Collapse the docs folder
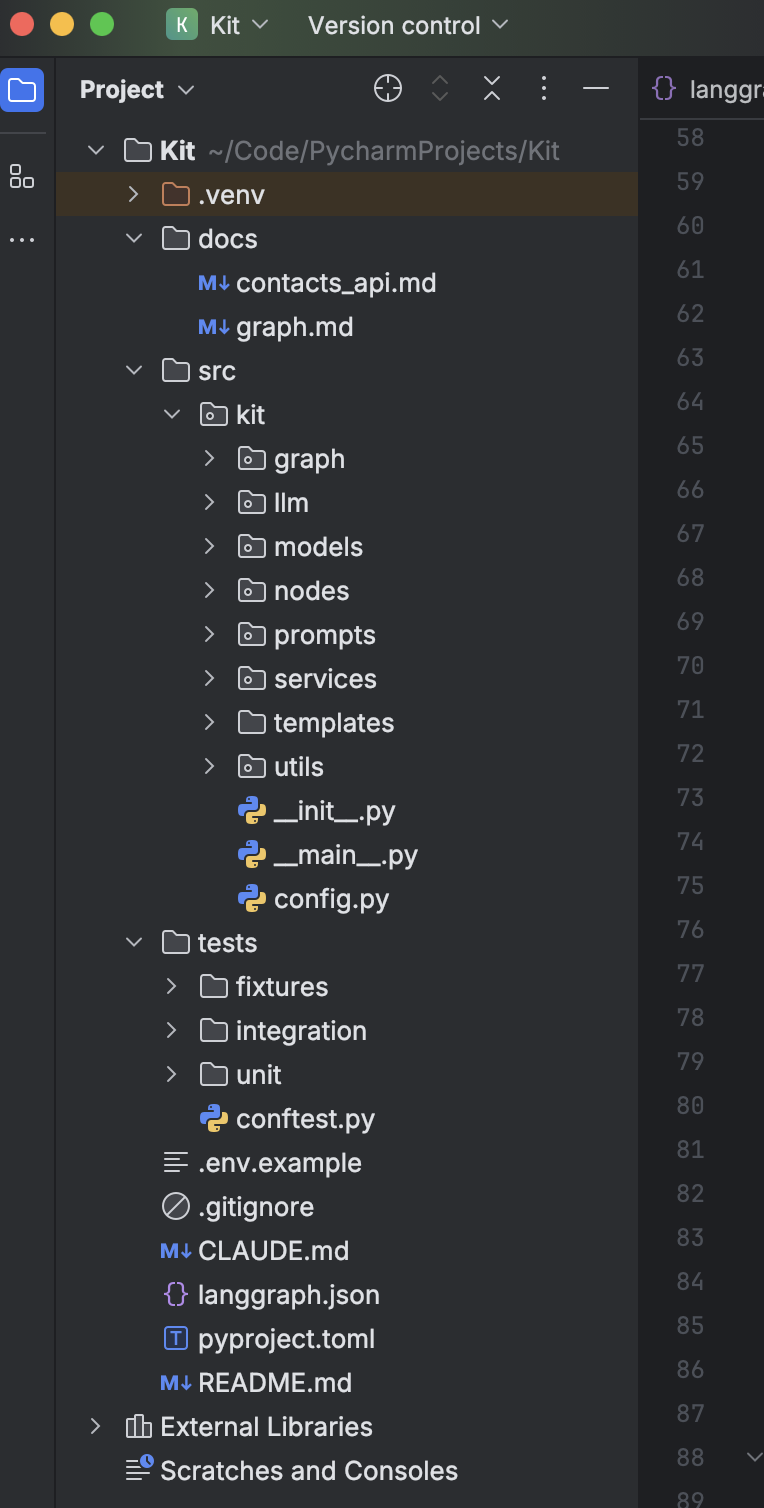Viewport: 764px width, 1508px height. click(134, 238)
